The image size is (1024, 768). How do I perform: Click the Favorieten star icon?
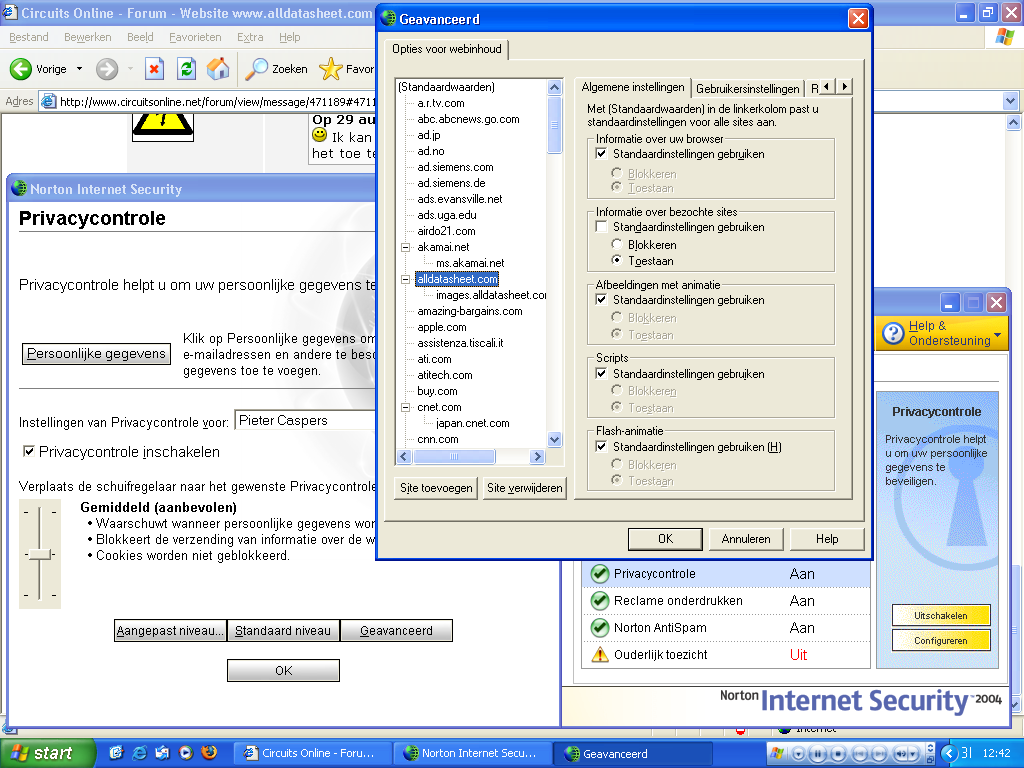click(x=330, y=69)
